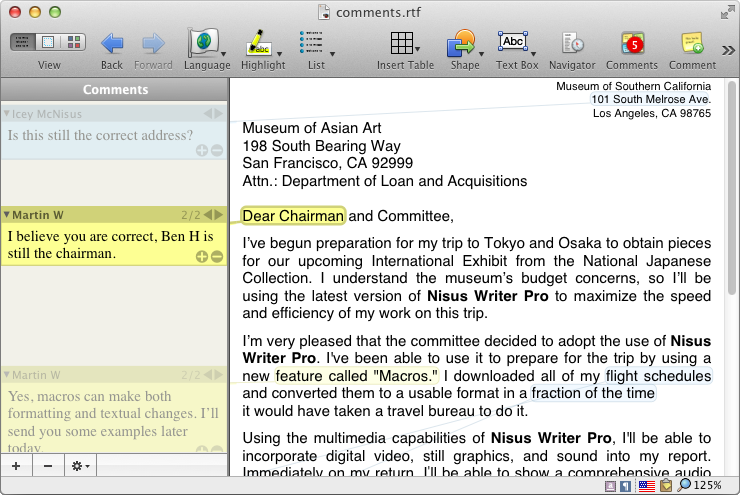Click the comments.rtf document title icon
The height and width of the screenshot is (495, 740).
click(324, 12)
